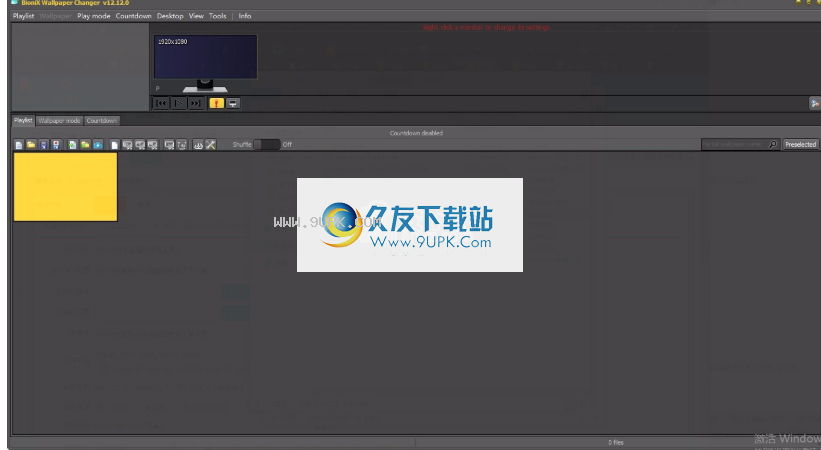Click the '0 files' status bar text

[616, 442]
